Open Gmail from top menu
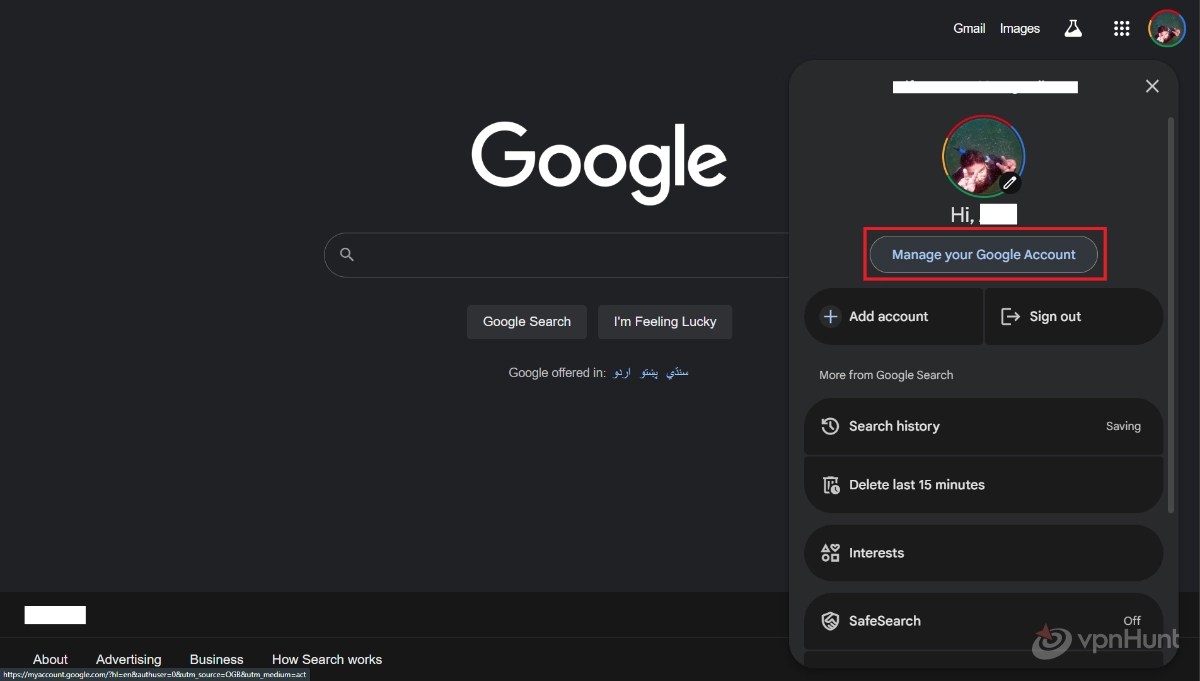The width and height of the screenshot is (1200, 681). pyautogui.click(x=968, y=28)
